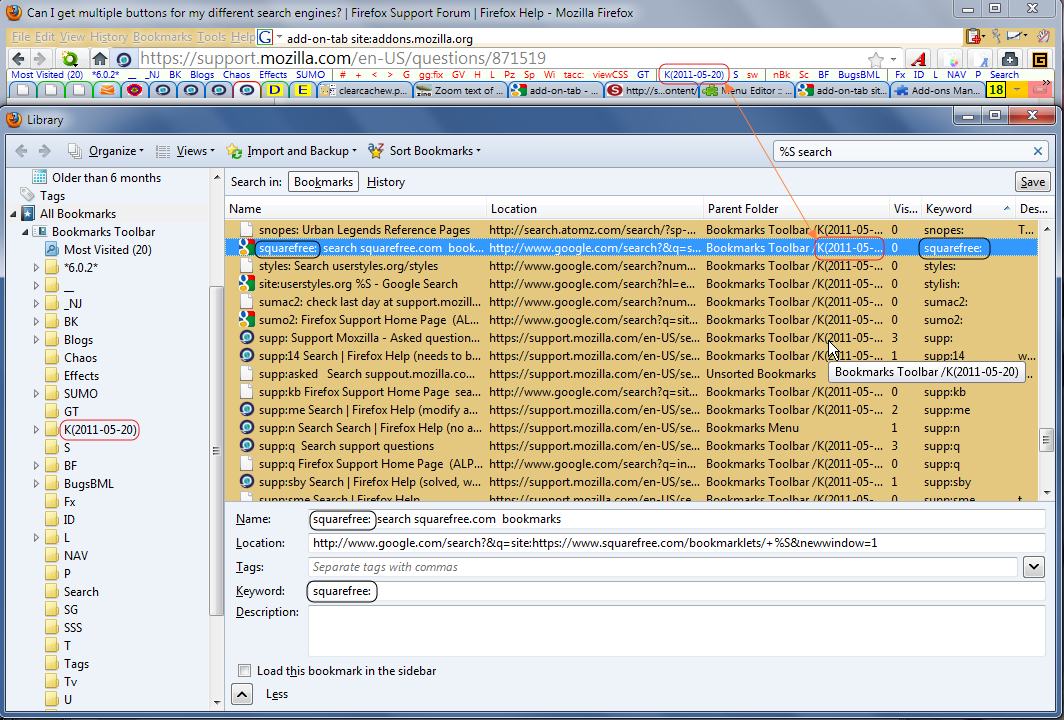
Task: Switch to the clearcachew.p... tab
Action: click(x=364, y=90)
